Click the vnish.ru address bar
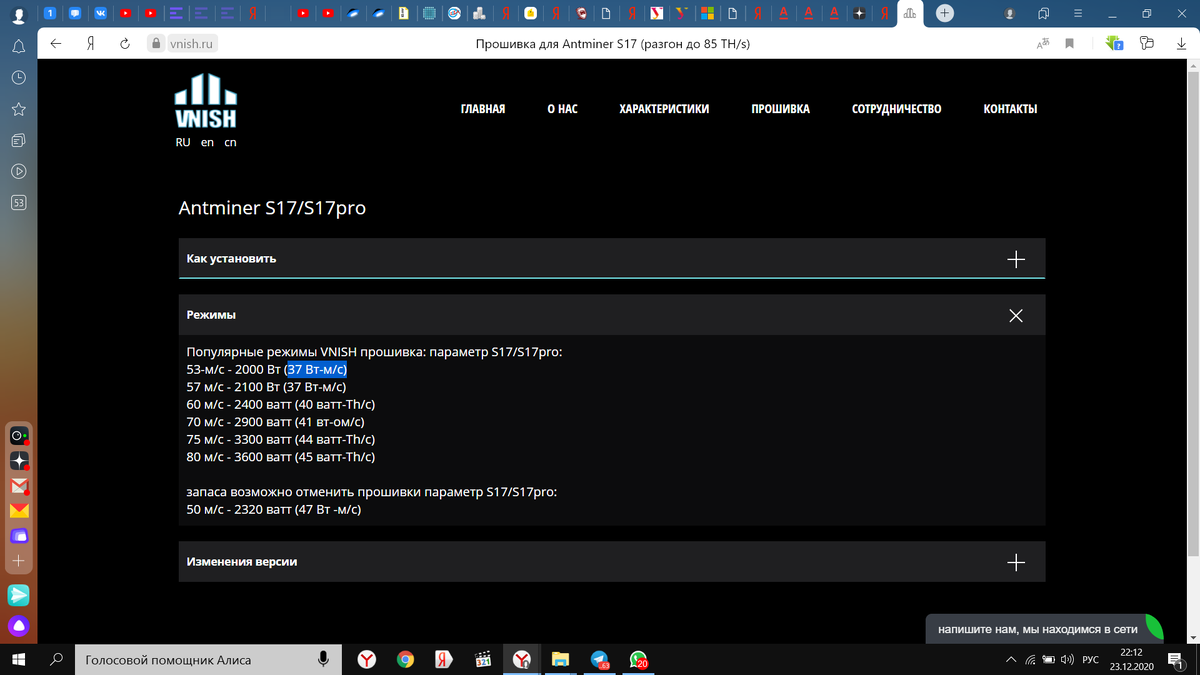This screenshot has height=675, width=1200. click(190, 44)
